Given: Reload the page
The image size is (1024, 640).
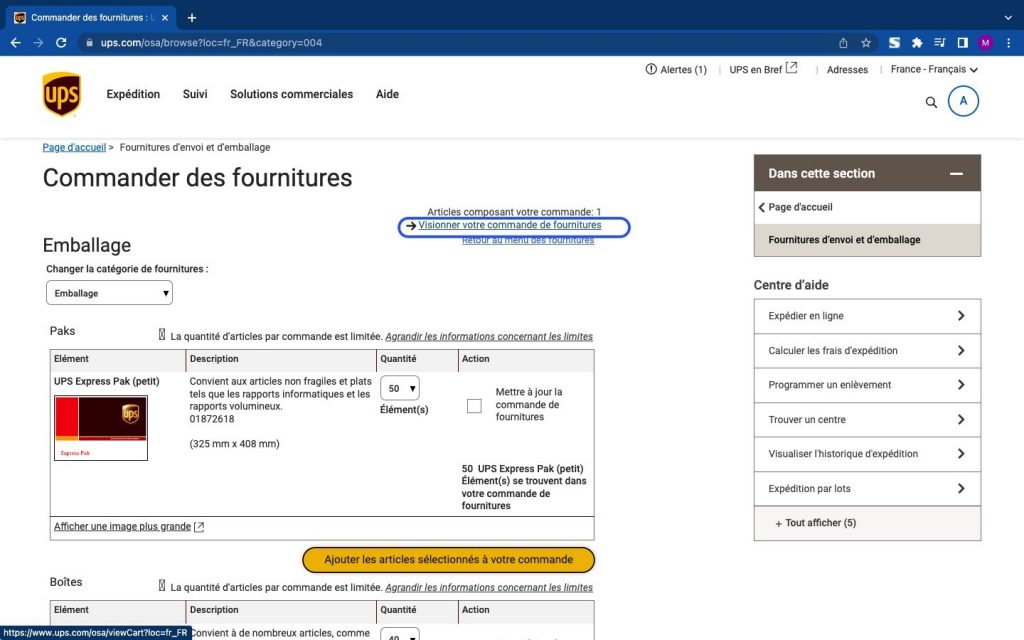Looking at the screenshot, I should (x=61, y=42).
